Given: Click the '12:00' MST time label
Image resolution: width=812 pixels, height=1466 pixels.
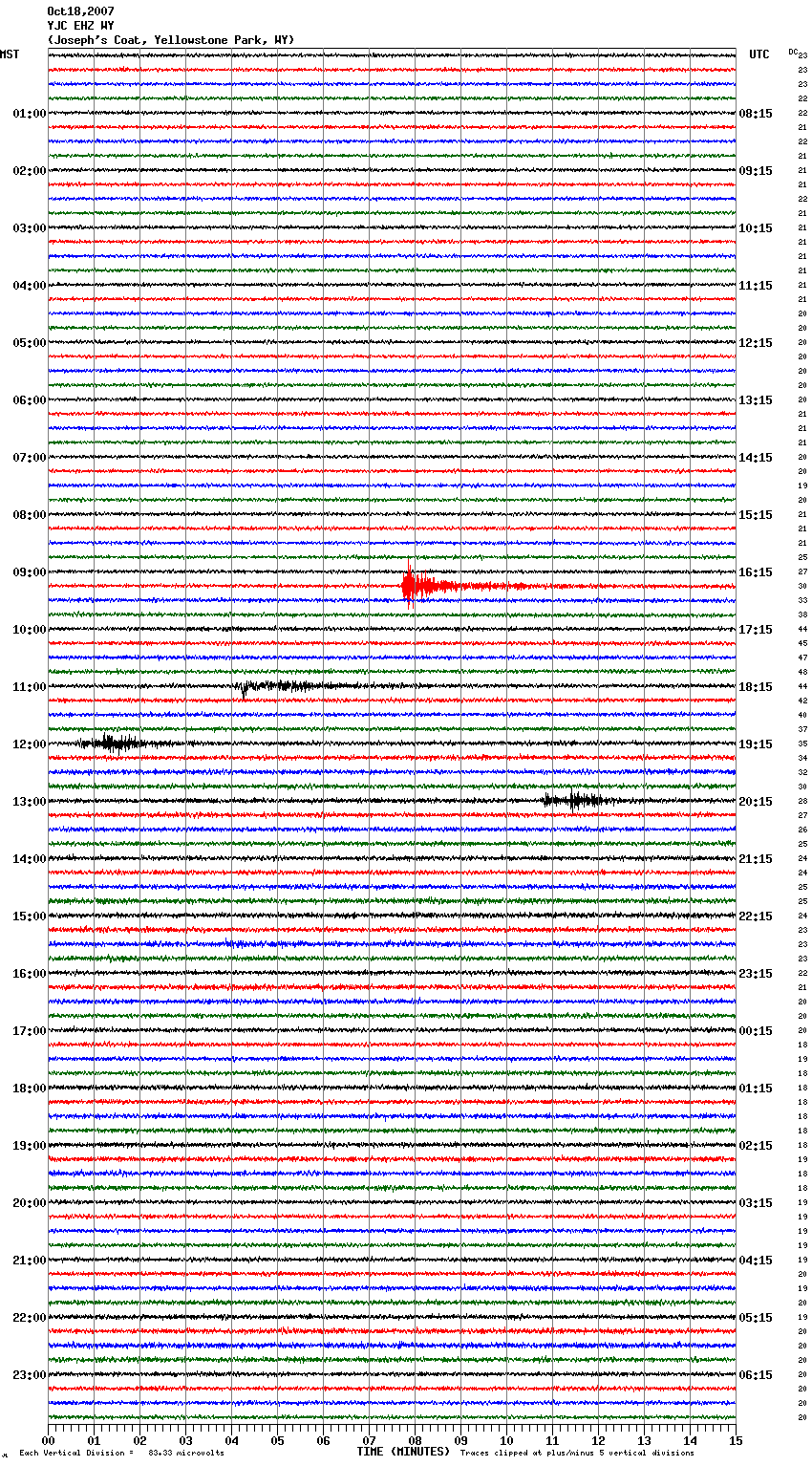Looking at the screenshot, I should point(29,744).
